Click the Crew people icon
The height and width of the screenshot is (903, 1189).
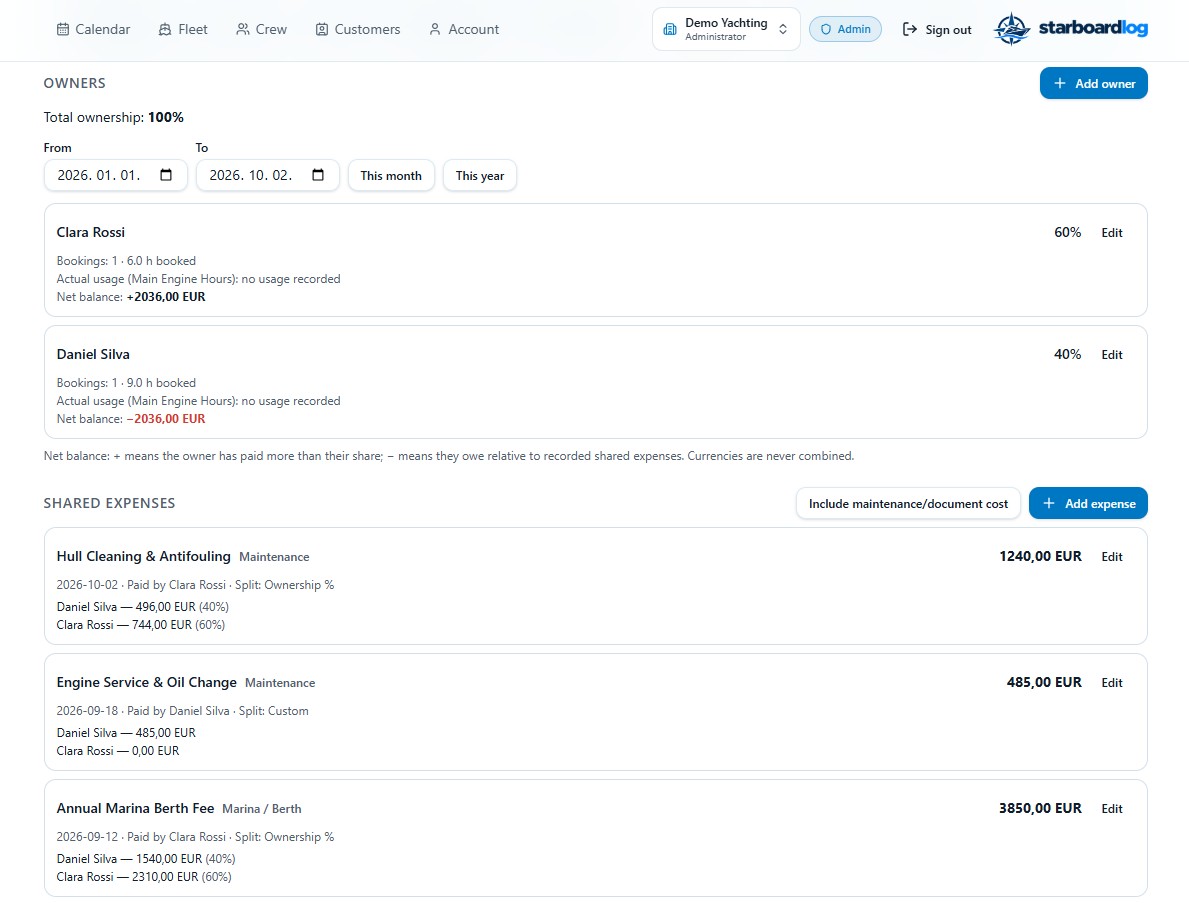pos(243,30)
